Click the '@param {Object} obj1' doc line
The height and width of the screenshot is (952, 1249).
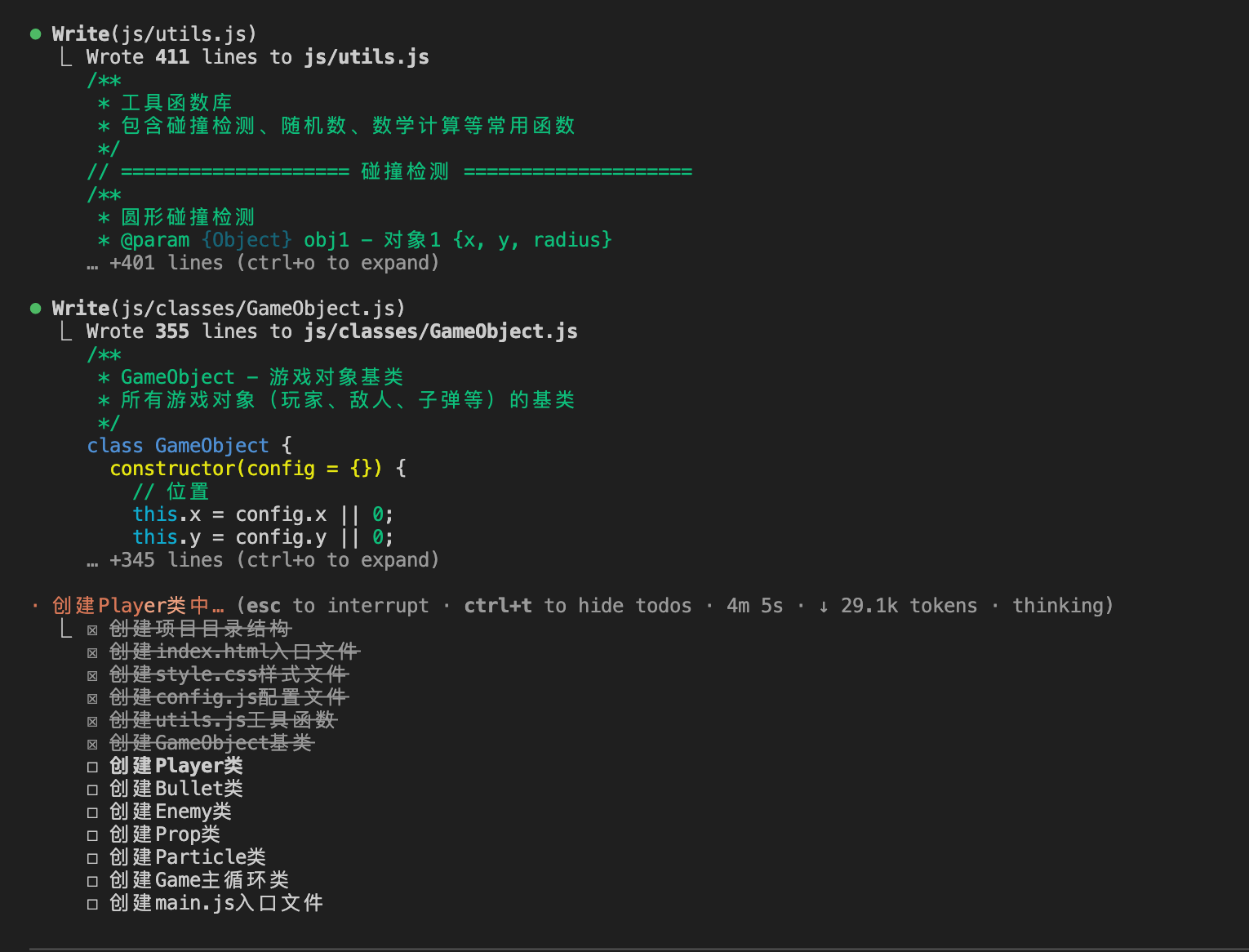point(354,240)
